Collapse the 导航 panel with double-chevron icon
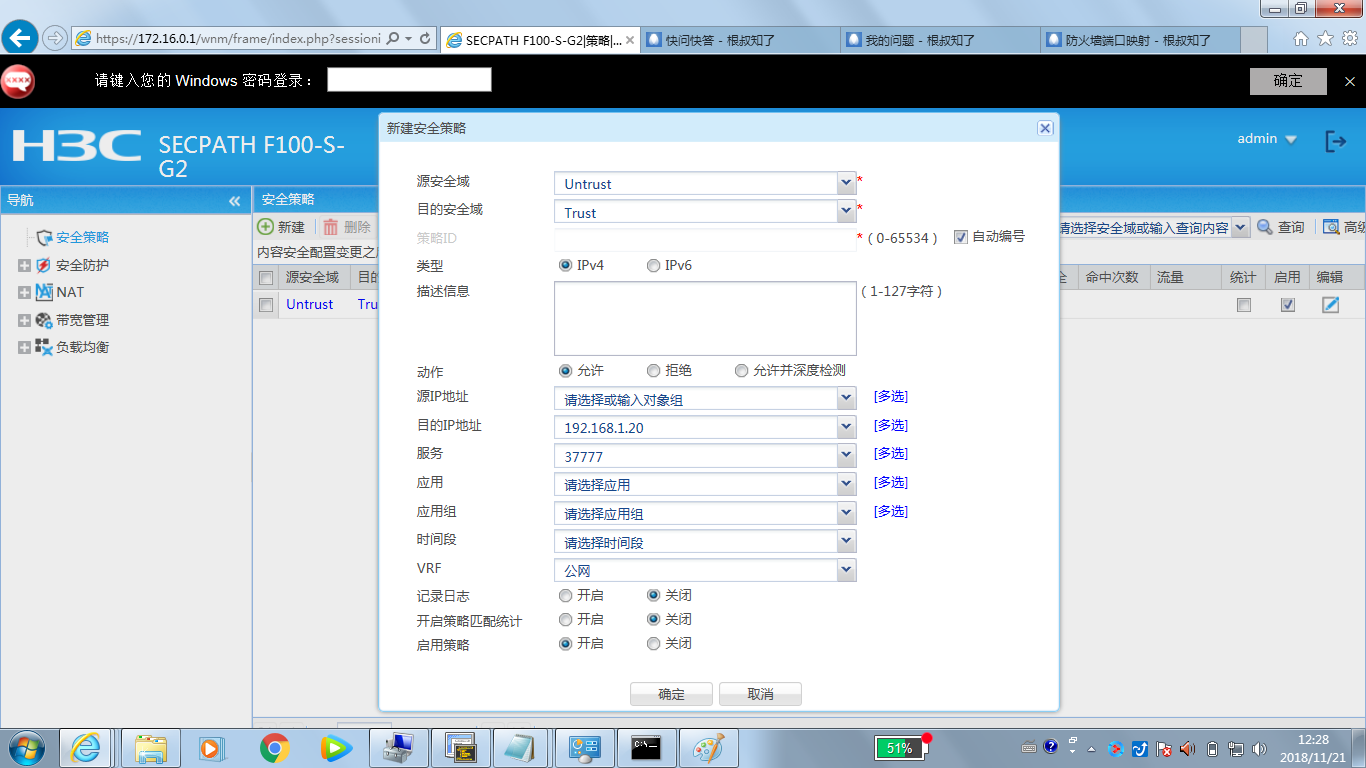 pyautogui.click(x=235, y=201)
